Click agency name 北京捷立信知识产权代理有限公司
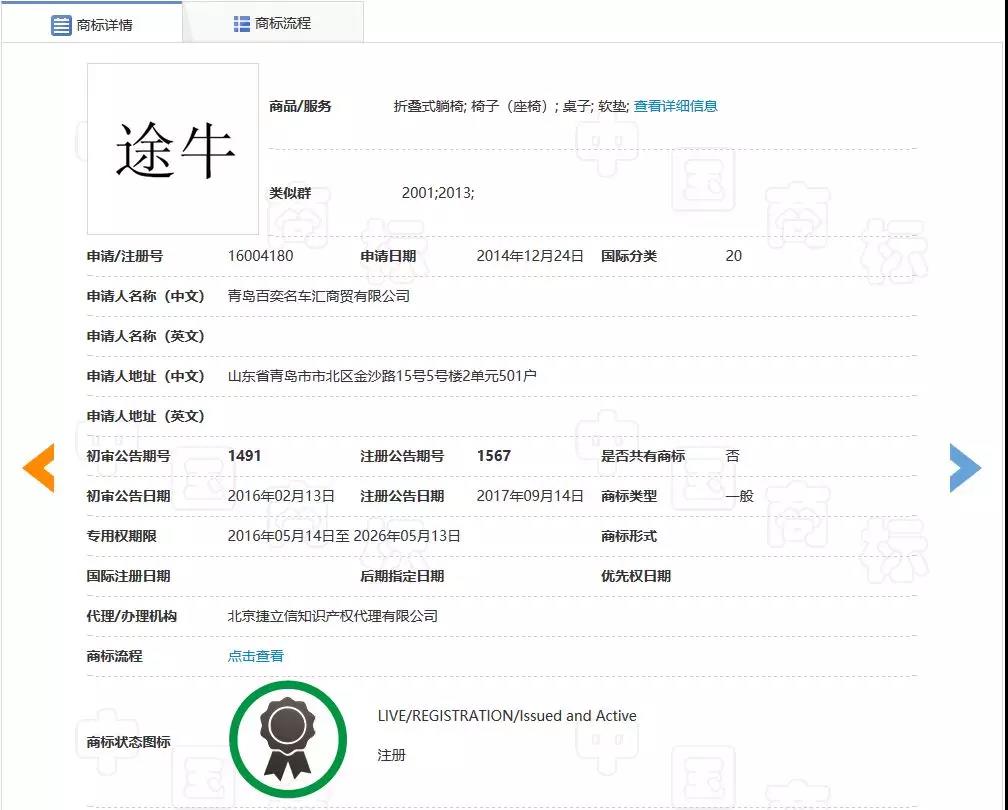The width and height of the screenshot is (1008, 810). (333, 616)
